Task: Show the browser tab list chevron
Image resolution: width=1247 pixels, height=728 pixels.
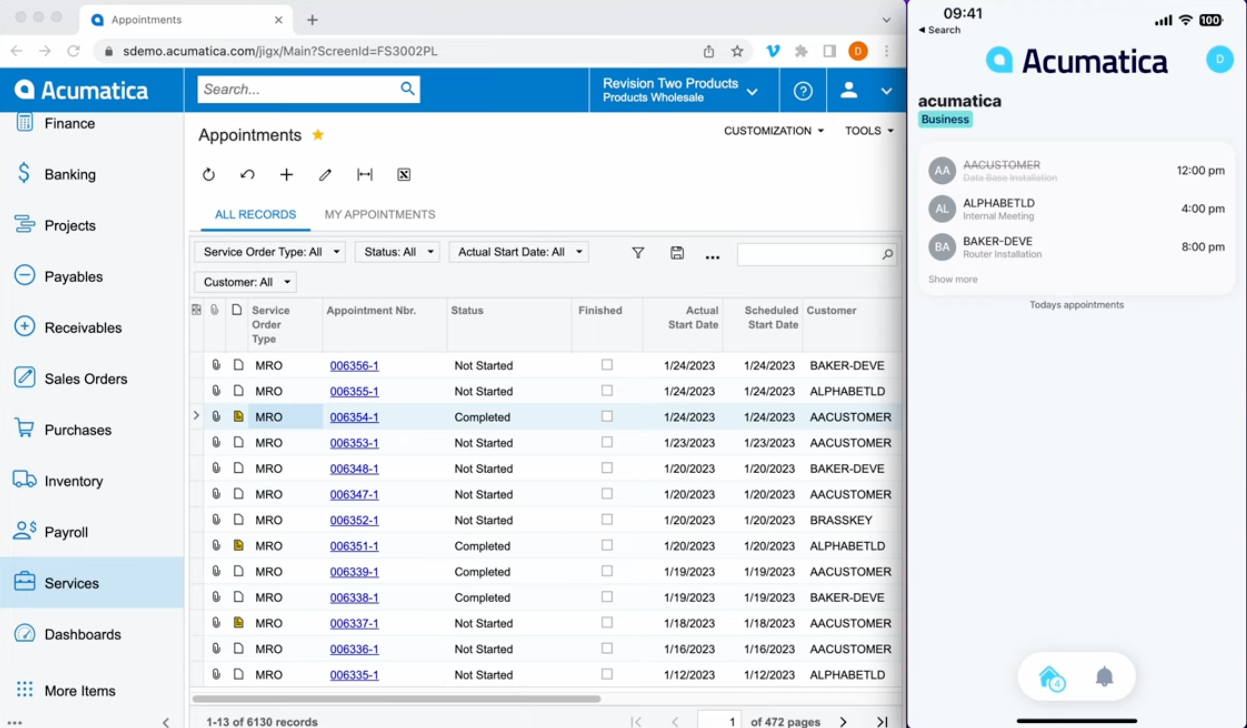Action: [886, 19]
